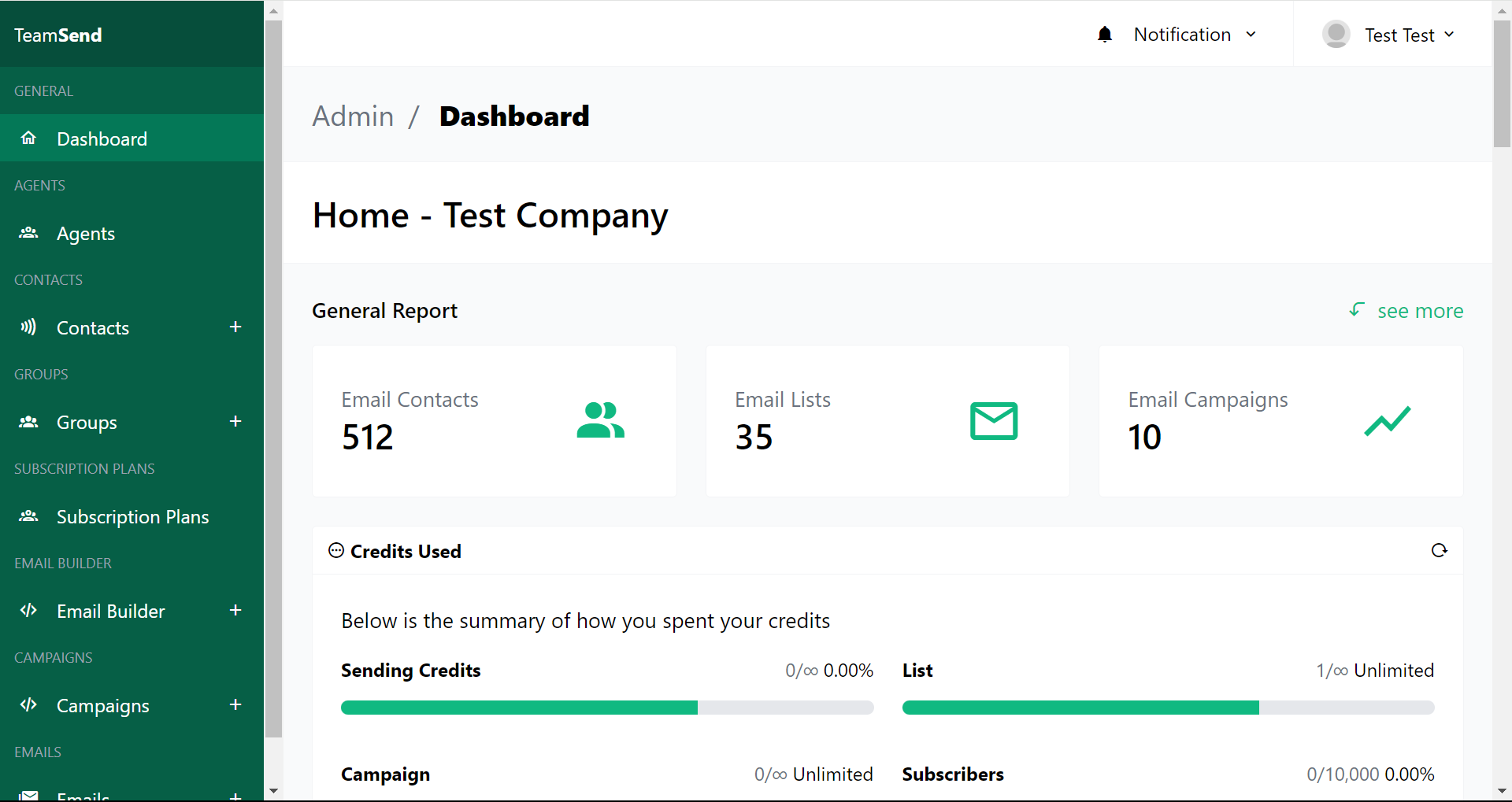Click the Agents people icon
Screen dimensions: 1512x802
[28, 233]
